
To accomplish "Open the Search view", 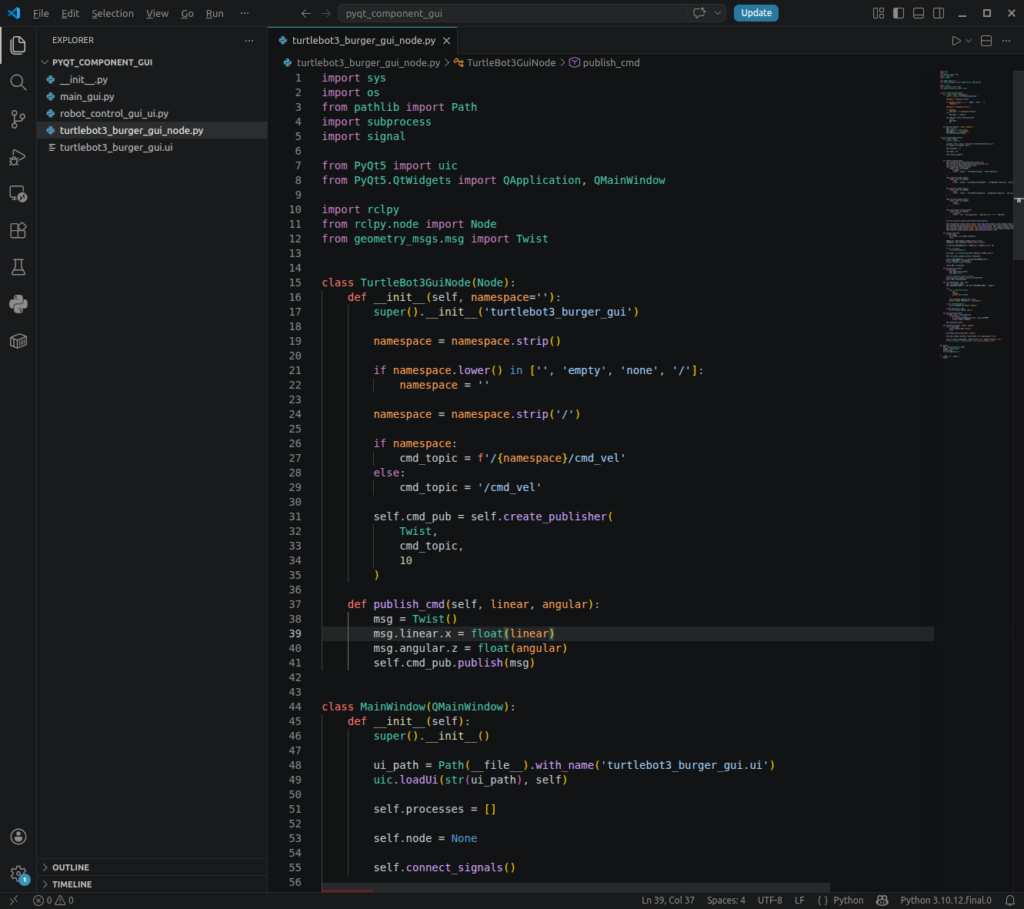I will [18, 82].
